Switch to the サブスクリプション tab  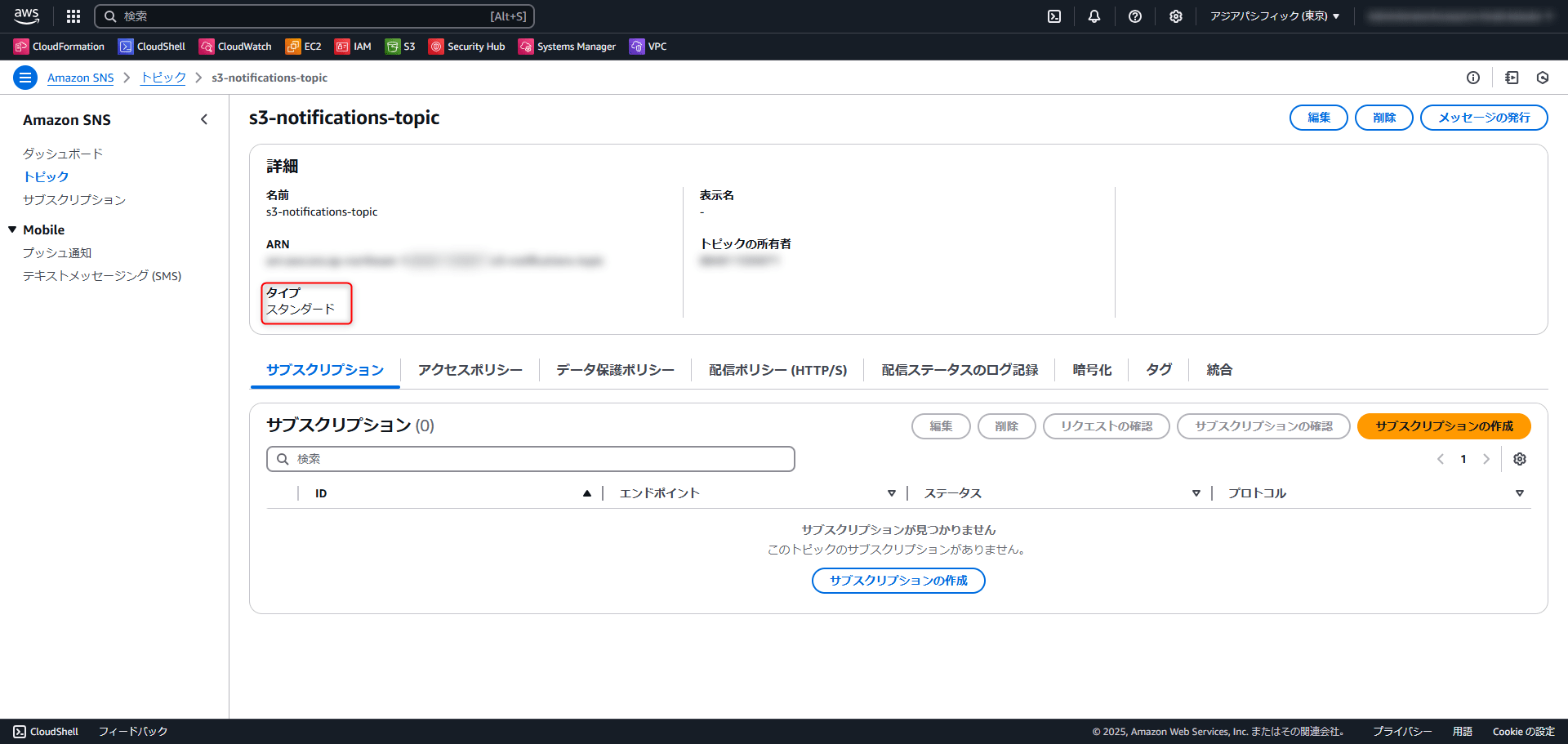[325, 370]
